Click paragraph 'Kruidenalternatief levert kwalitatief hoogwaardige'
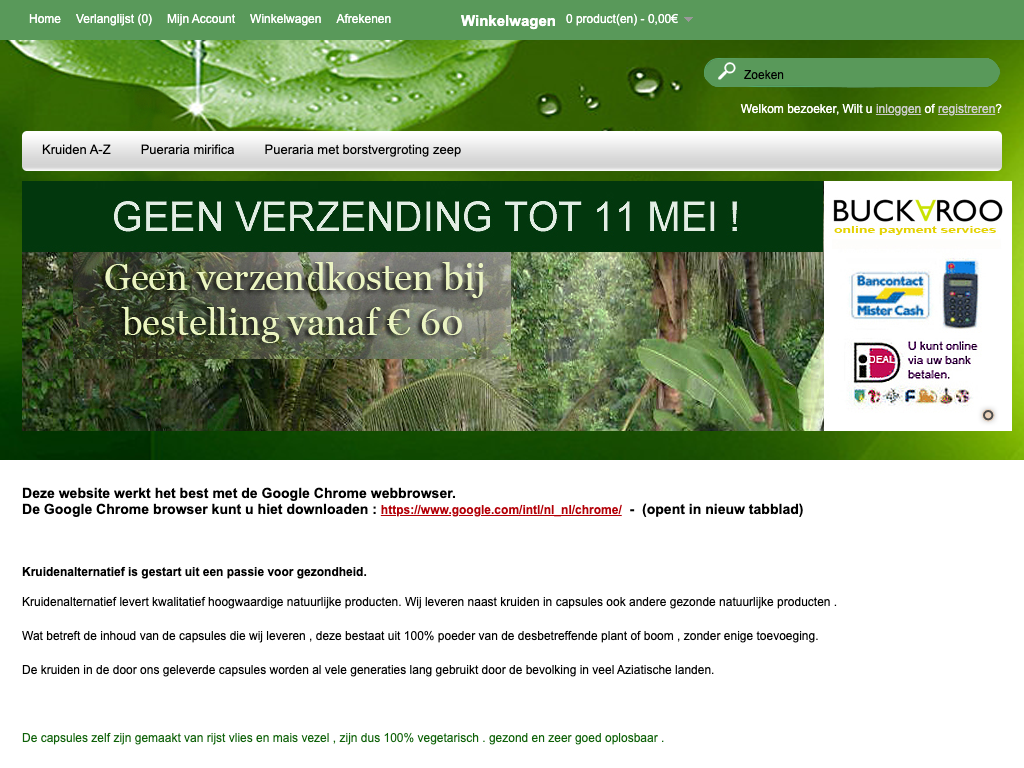 coord(429,602)
